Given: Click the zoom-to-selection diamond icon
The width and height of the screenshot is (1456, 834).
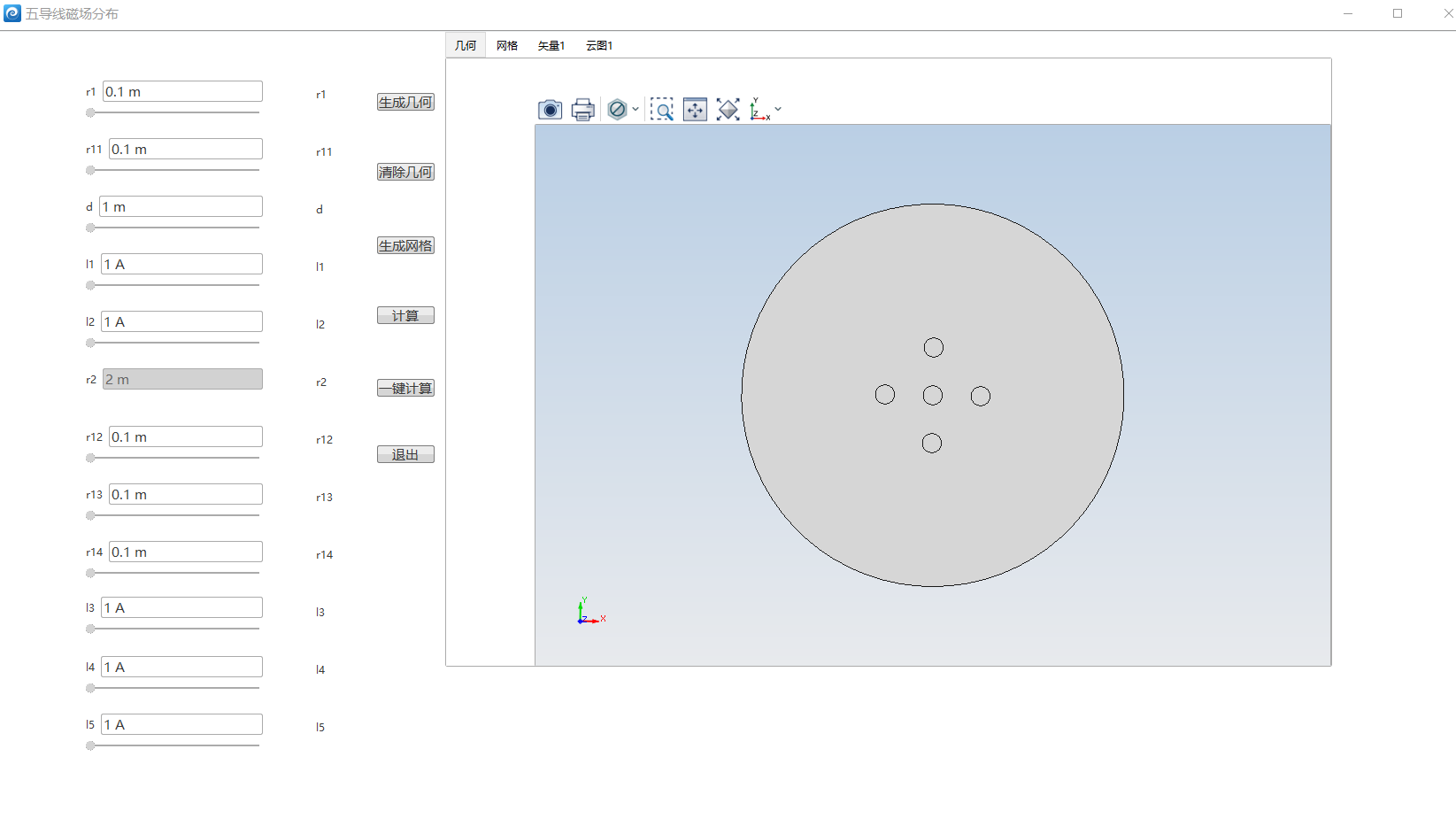Looking at the screenshot, I should click(x=728, y=110).
